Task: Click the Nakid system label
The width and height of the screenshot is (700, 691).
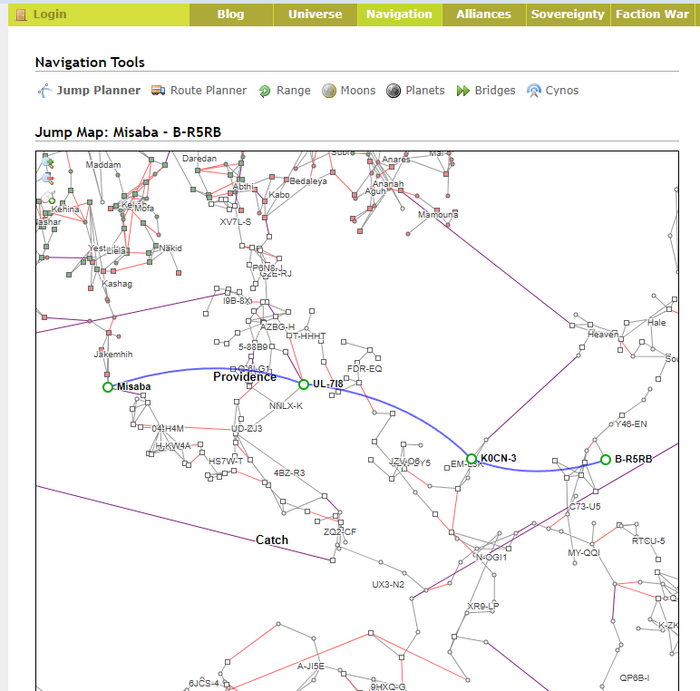Action: click(171, 248)
